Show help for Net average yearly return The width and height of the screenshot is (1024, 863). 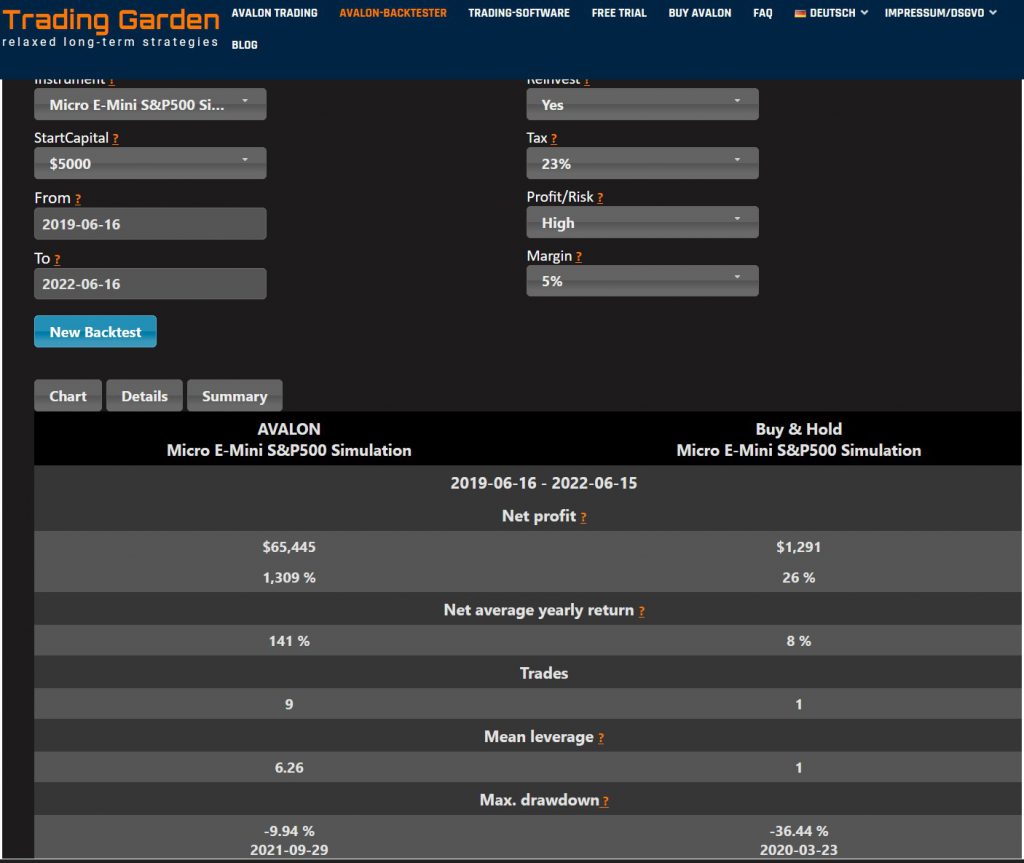tap(642, 611)
